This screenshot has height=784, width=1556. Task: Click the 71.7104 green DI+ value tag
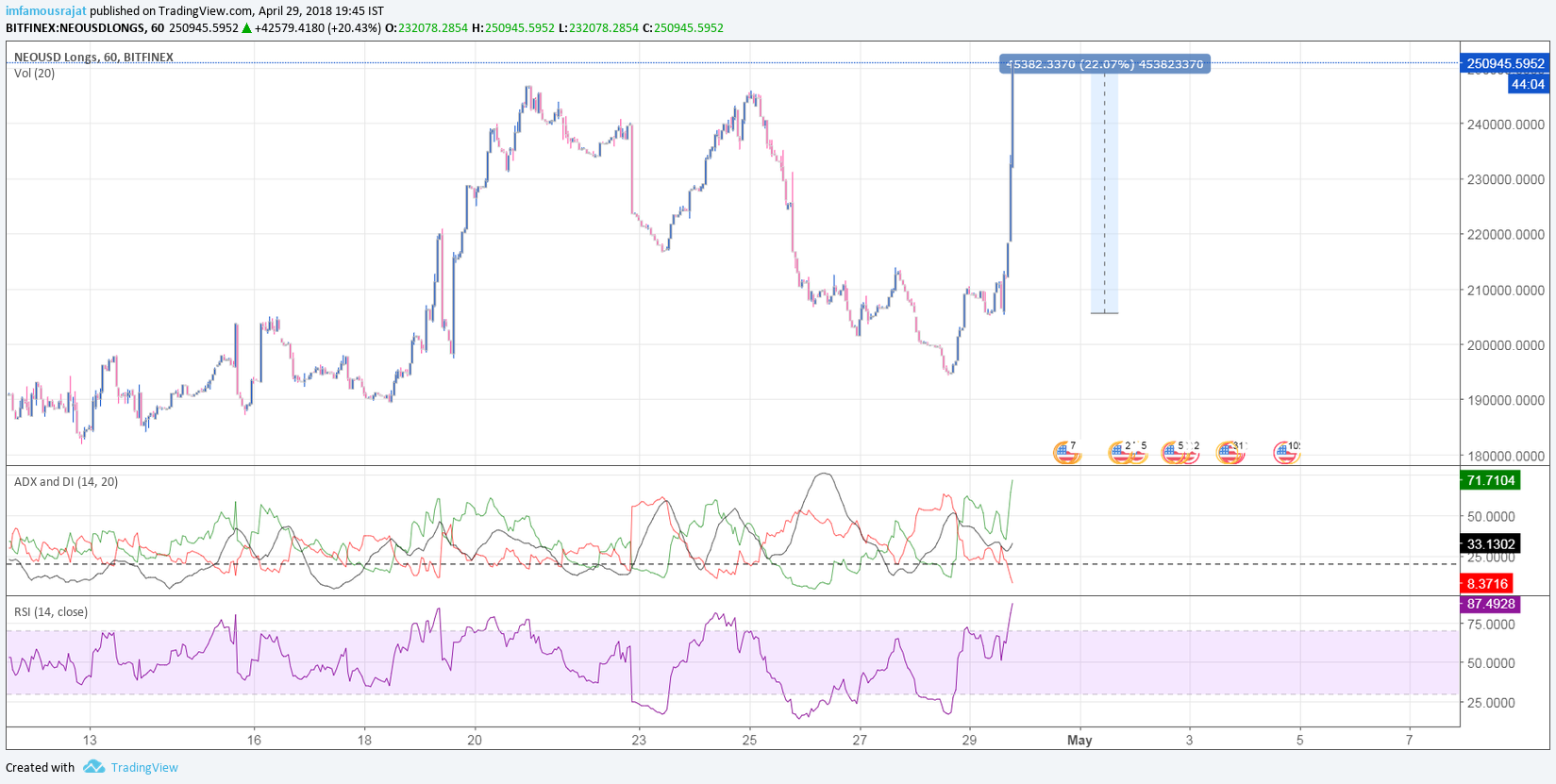coord(1490,480)
